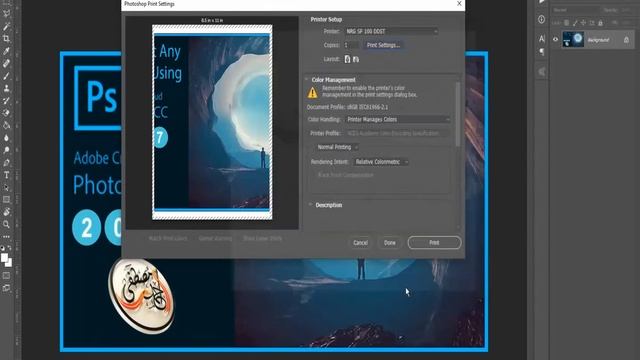Select the Brush tool

pos(7,76)
